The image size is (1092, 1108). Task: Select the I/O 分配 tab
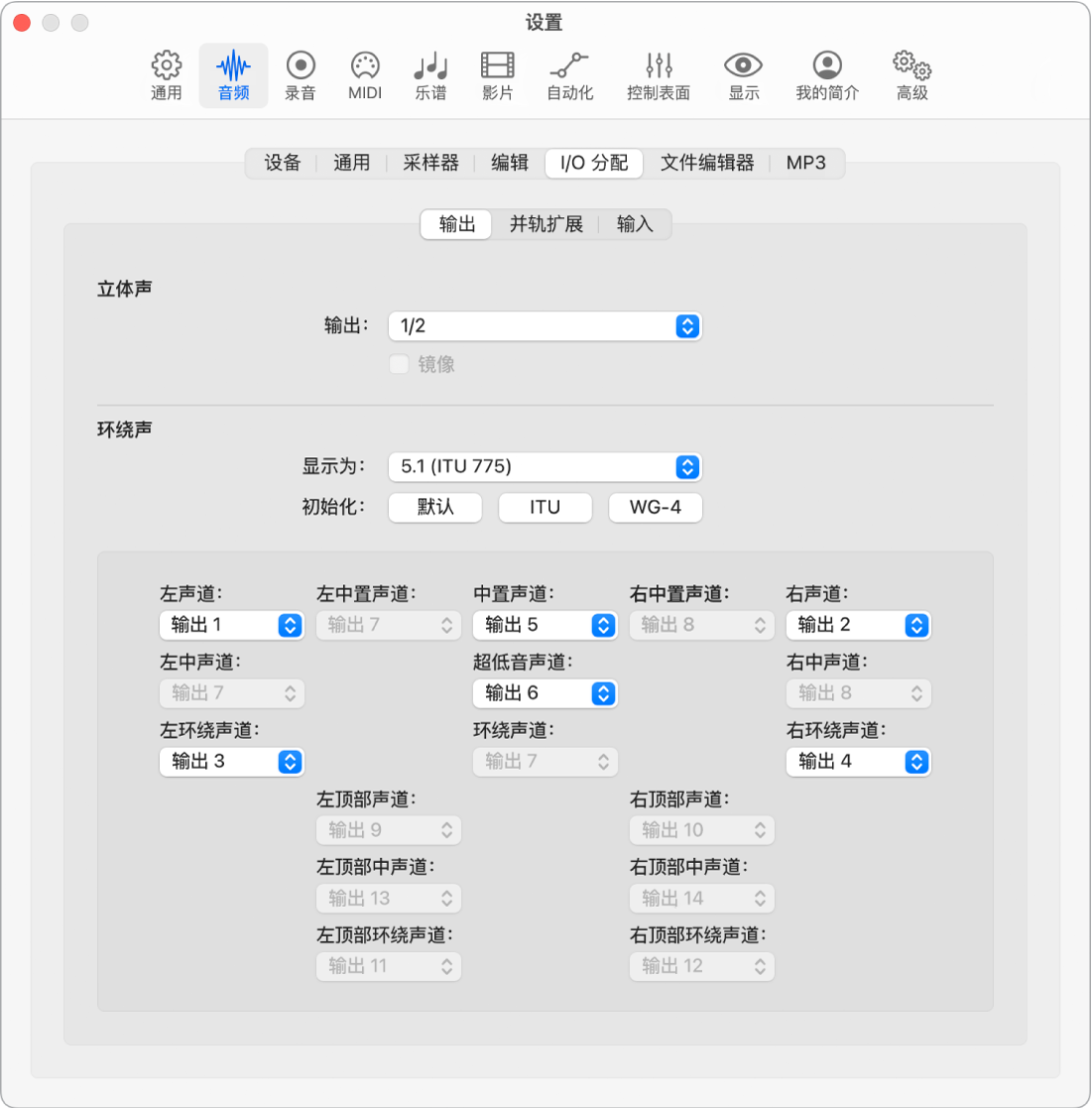(594, 164)
